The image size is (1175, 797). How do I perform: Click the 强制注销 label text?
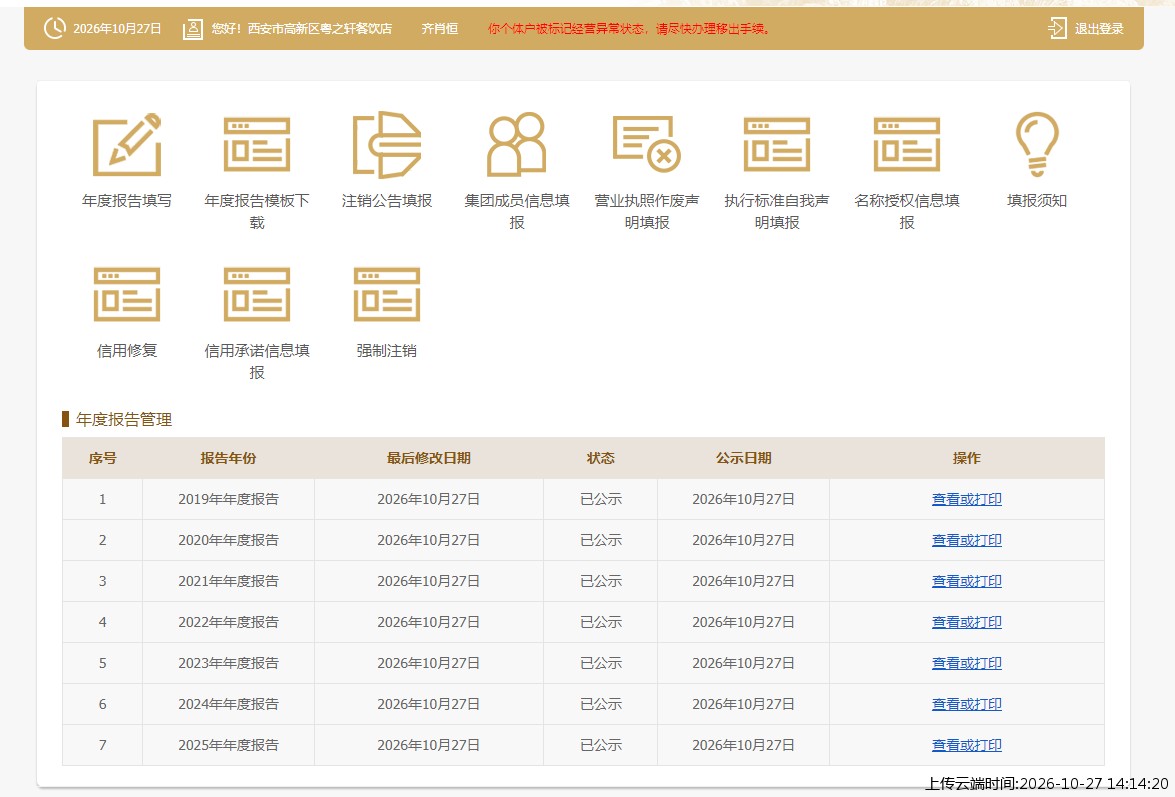tap(387, 351)
